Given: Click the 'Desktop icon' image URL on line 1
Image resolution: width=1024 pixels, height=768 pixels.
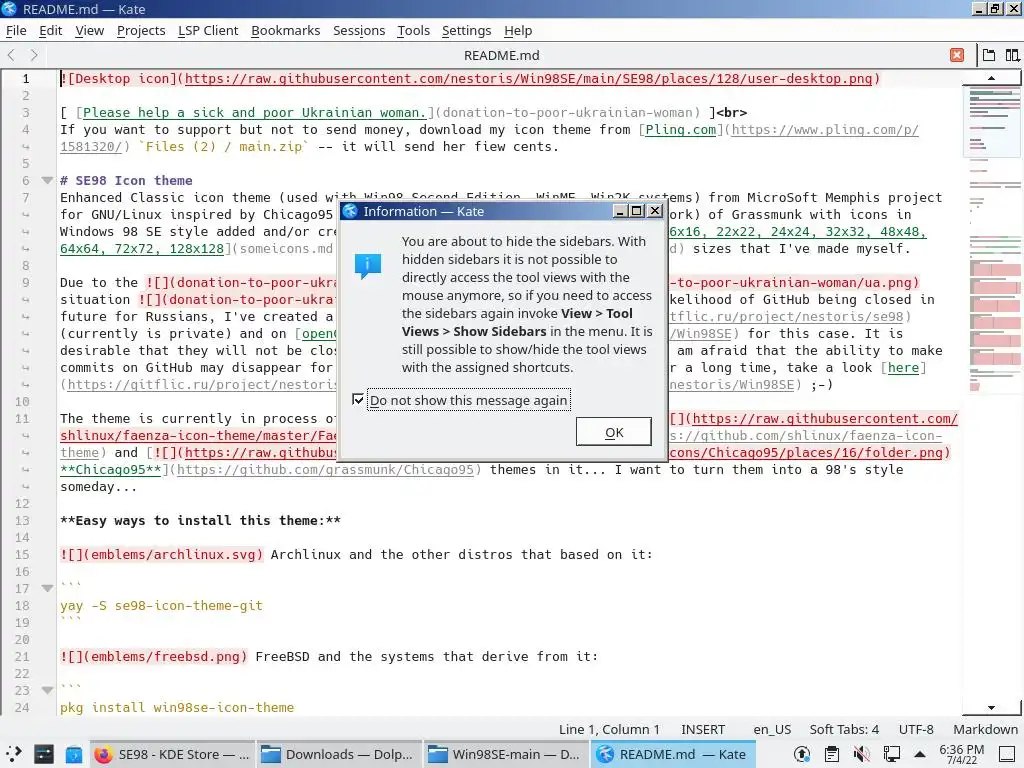Looking at the screenshot, I should tap(528, 78).
